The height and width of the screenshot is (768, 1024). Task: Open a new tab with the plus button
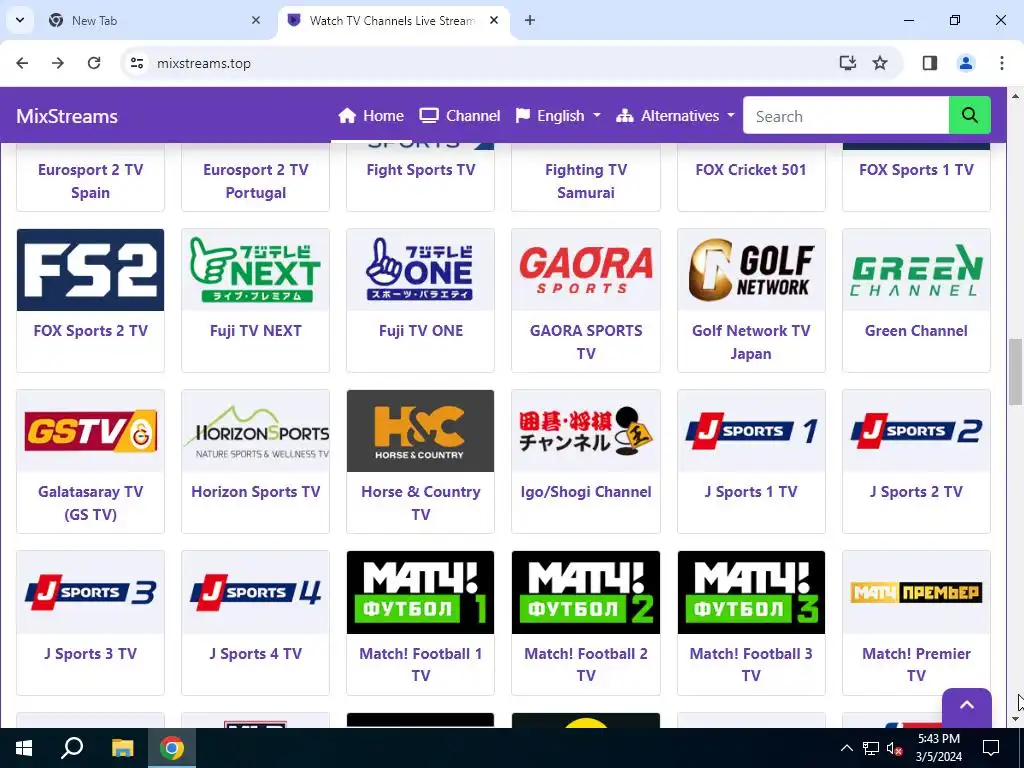click(530, 20)
